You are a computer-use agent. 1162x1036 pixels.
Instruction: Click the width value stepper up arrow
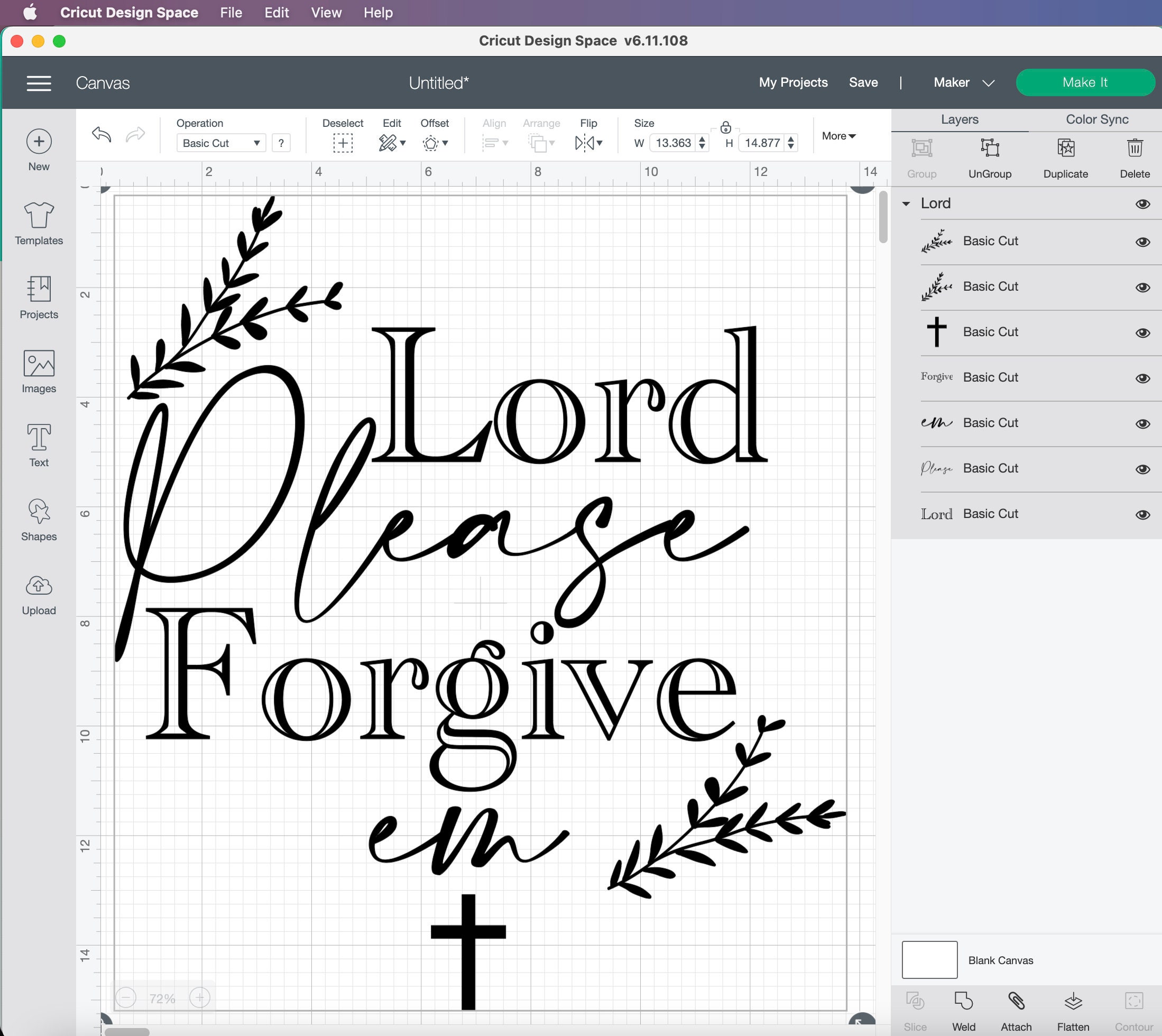coord(702,140)
